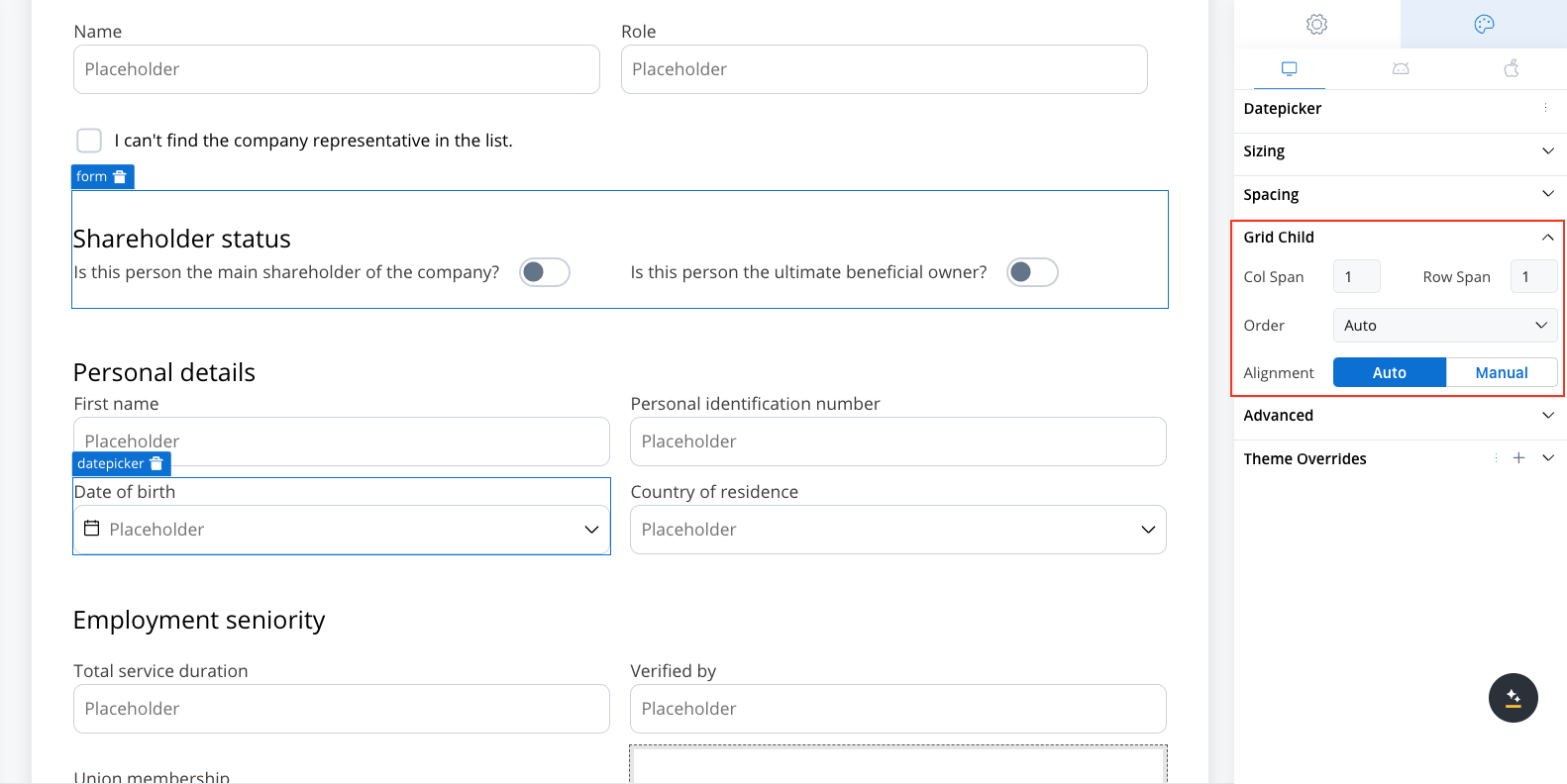Image resolution: width=1567 pixels, height=784 pixels.
Task: Click the Country of residence label
Action: click(714, 492)
